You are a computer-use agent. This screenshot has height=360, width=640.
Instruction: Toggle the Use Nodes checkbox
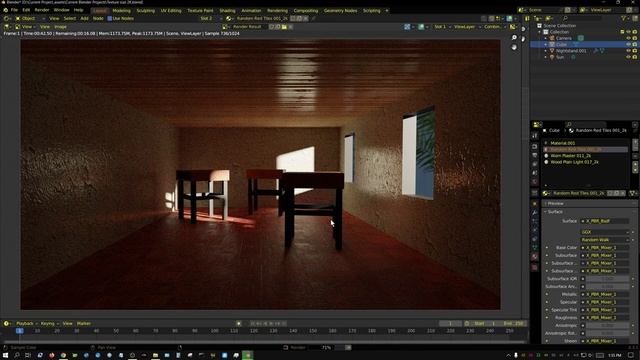109,18
